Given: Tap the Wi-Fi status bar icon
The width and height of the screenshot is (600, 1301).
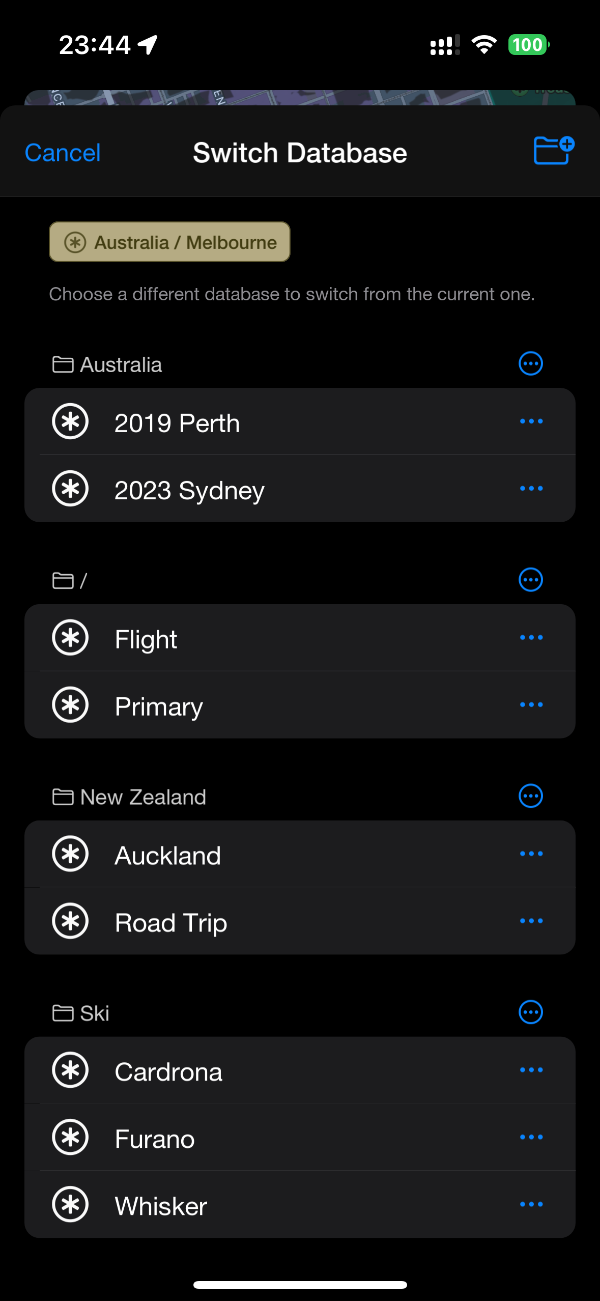Looking at the screenshot, I should pyautogui.click(x=484, y=45).
